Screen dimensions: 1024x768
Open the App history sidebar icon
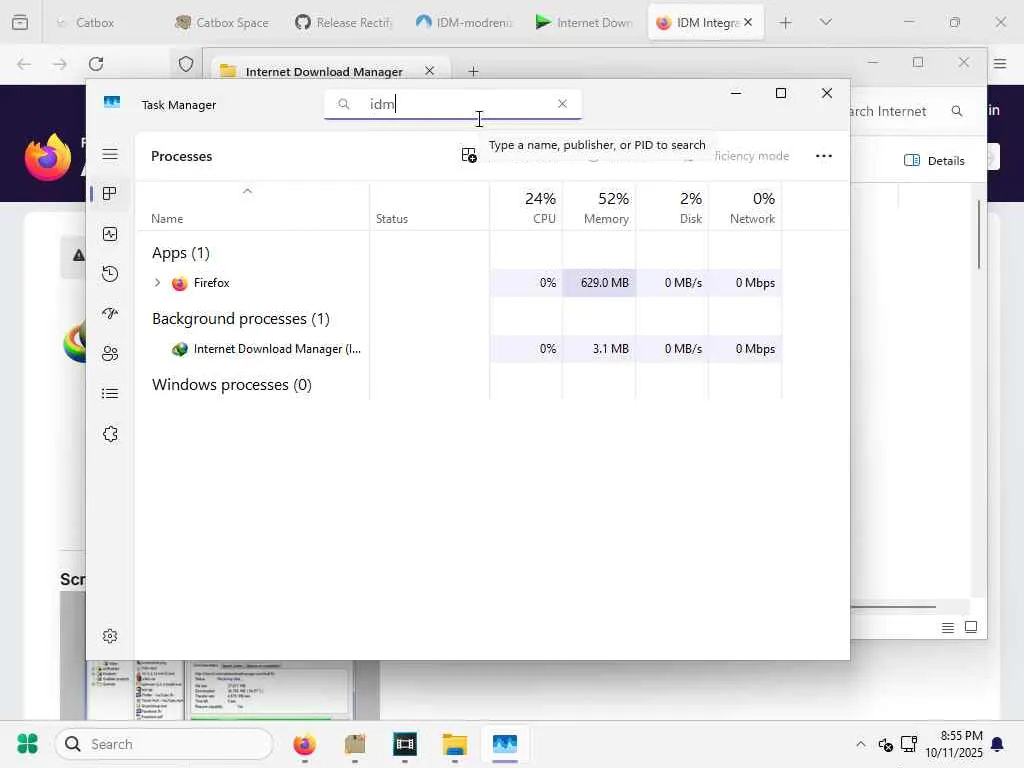[x=110, y=274]
